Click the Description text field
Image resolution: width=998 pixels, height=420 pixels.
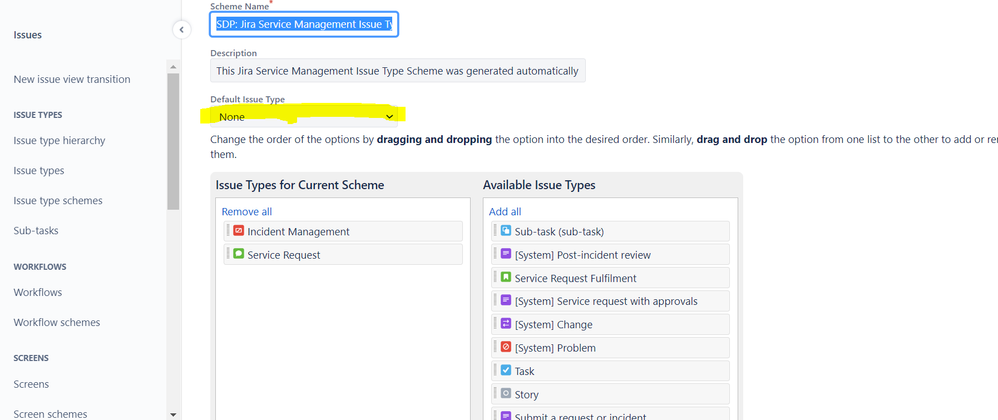click(398, 71)
